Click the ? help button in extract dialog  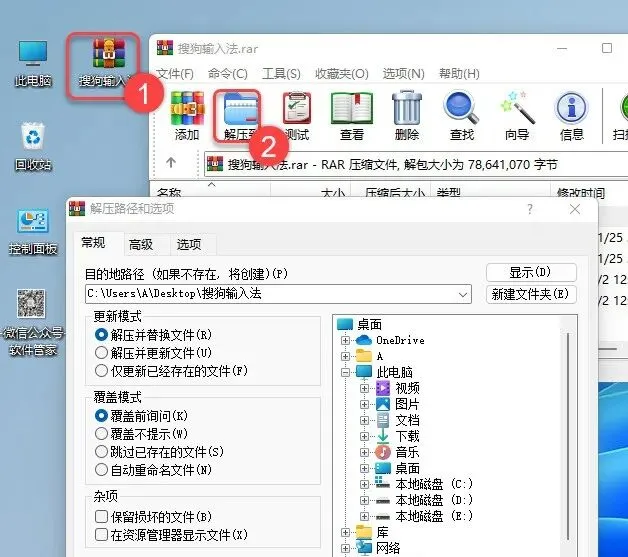click(530, 209)
